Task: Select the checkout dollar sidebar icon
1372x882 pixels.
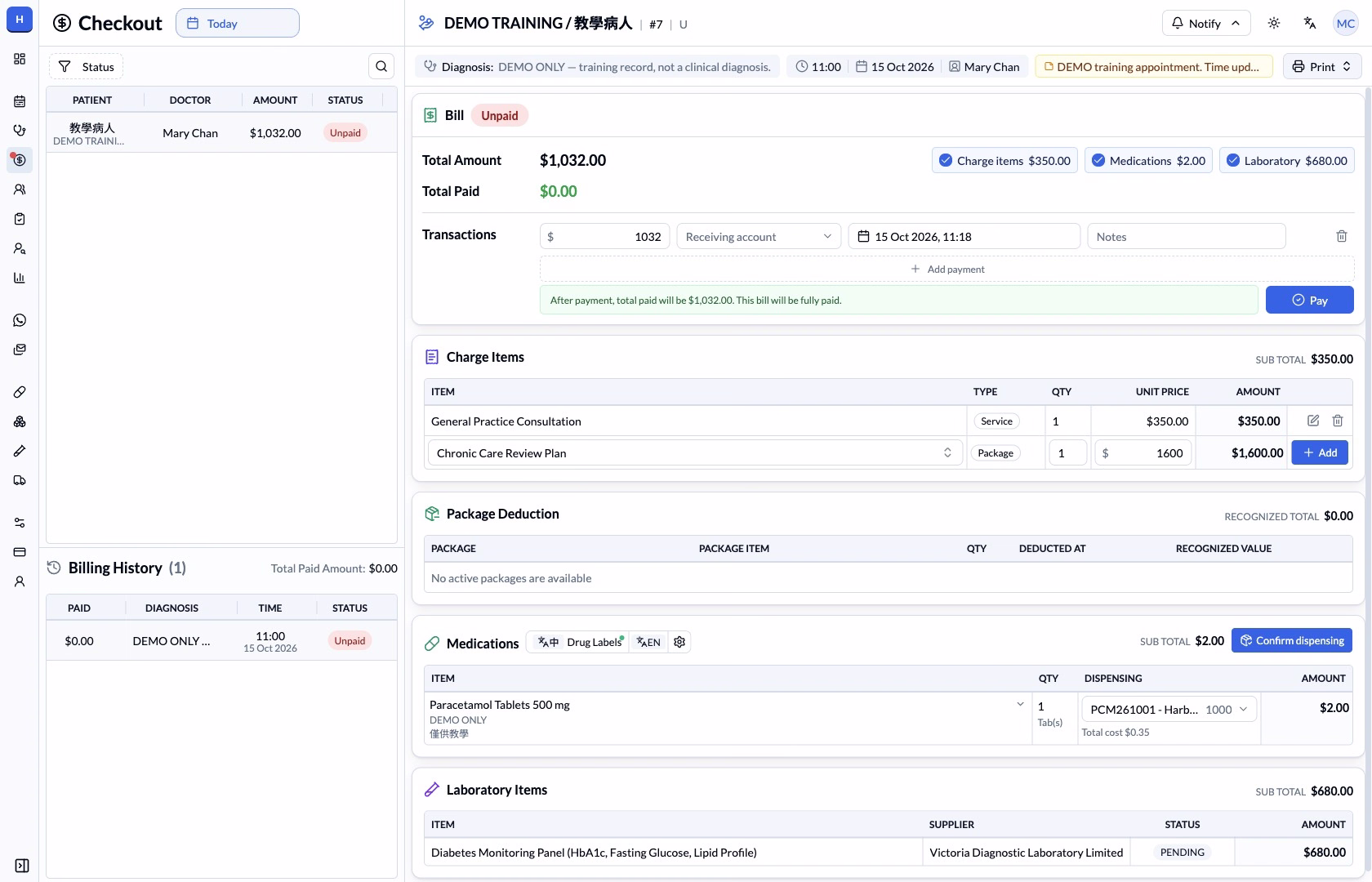Action: tap(20, 160)
